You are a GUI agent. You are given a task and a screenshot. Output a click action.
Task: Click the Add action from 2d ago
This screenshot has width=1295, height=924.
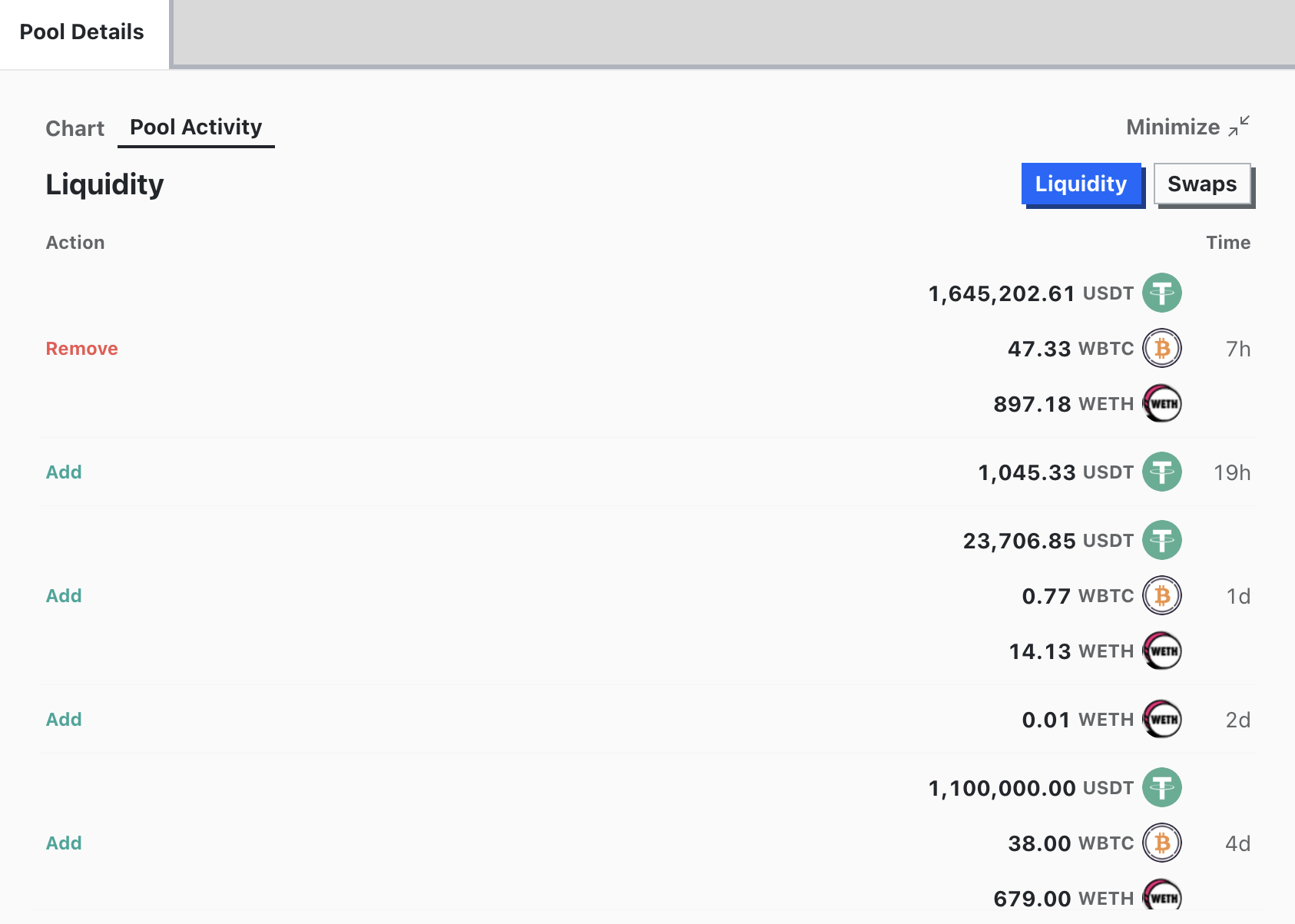point(64,720)
